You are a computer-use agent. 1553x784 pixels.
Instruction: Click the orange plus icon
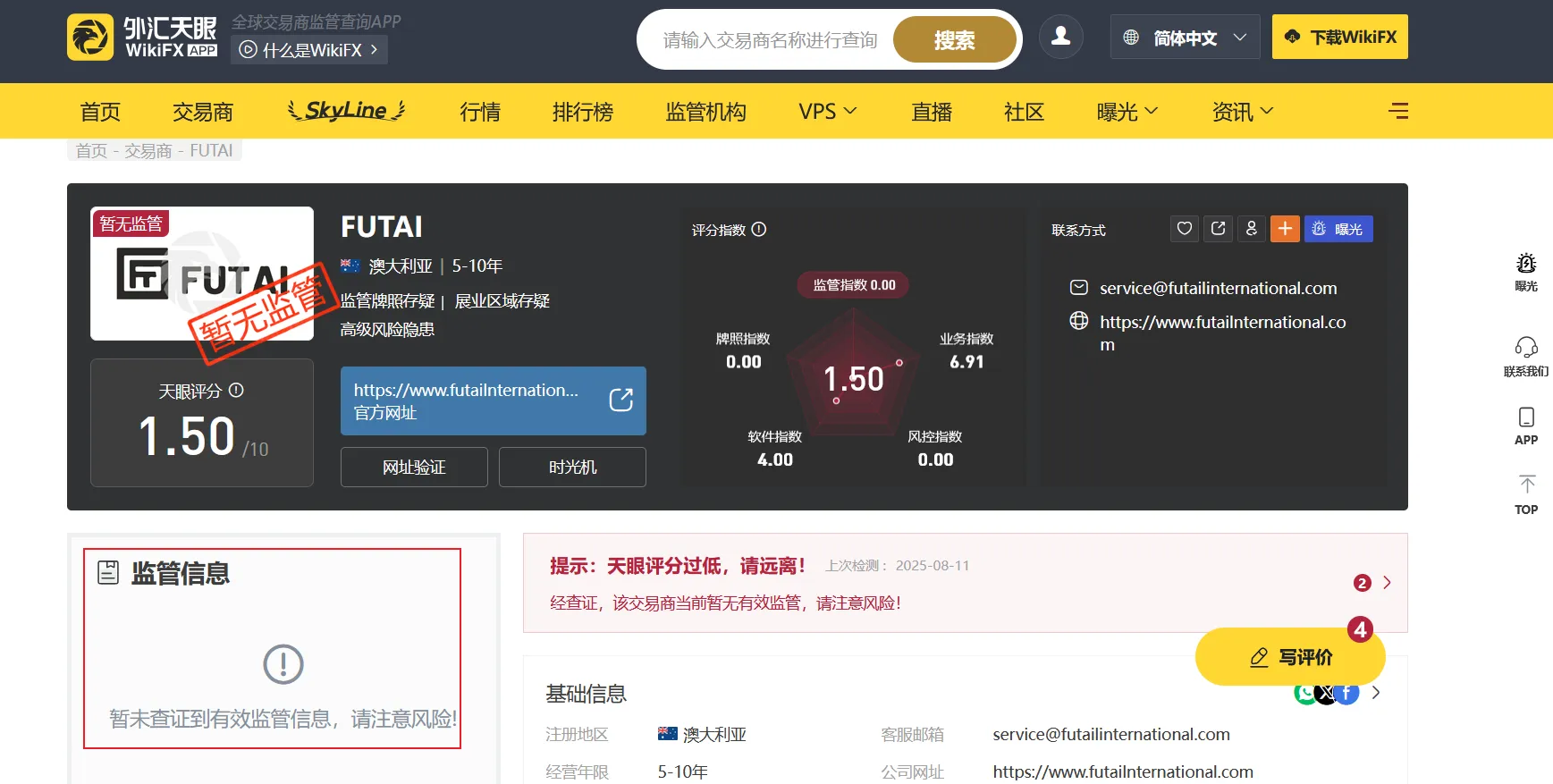tap(1285, 229)
